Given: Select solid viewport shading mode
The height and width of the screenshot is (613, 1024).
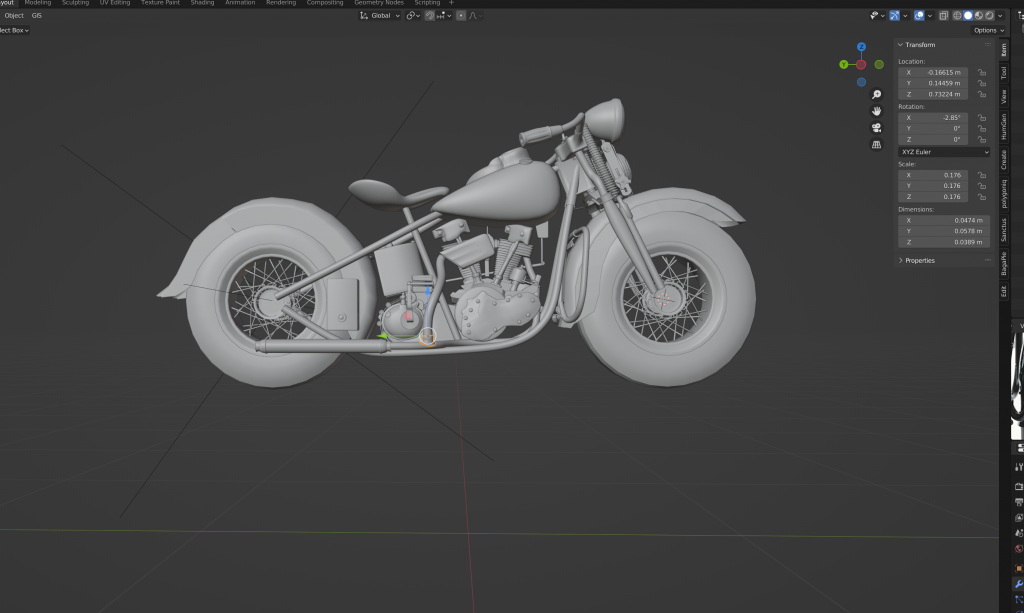Looking at the screenshot, I should (967, 16).
